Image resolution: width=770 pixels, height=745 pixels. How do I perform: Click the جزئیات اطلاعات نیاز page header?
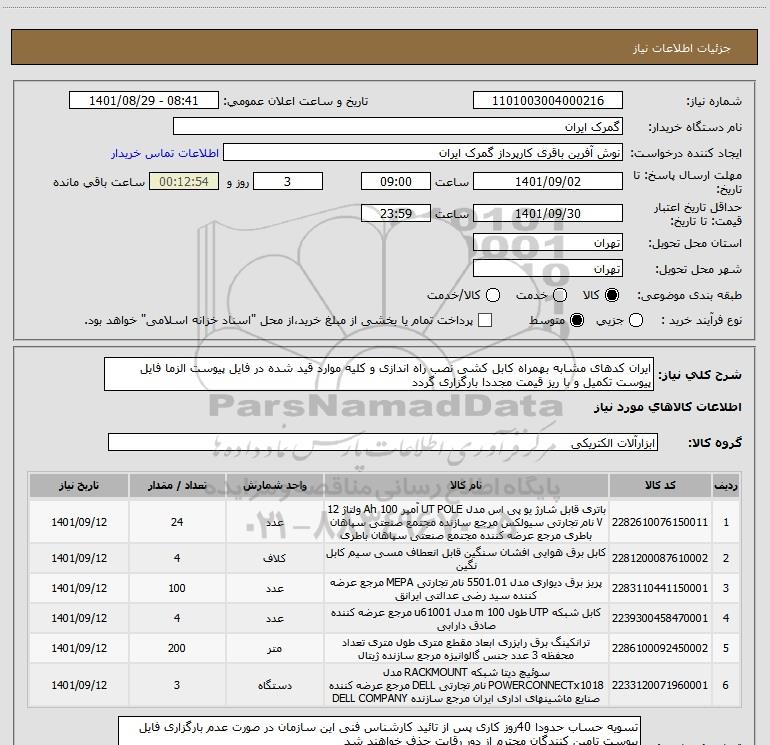(x=682, y=48)
